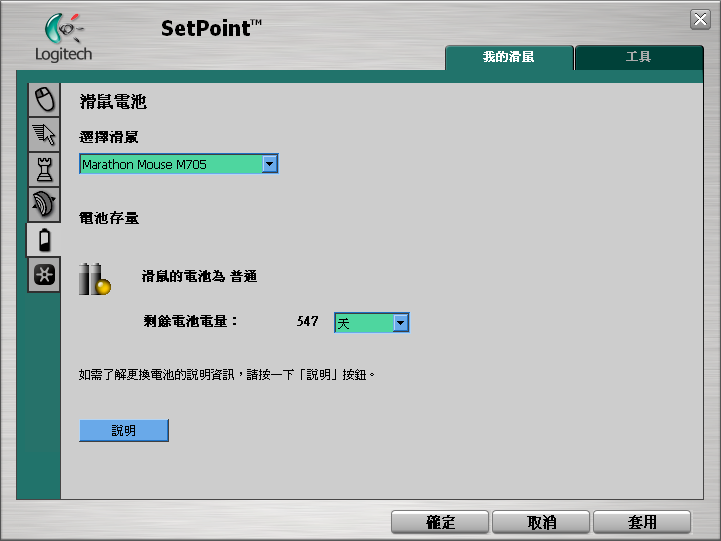Image resolution: width=721 pixels, height=541 pixels.
Task: Open the 天 battery unit dropdown
Action: point(401,323)
